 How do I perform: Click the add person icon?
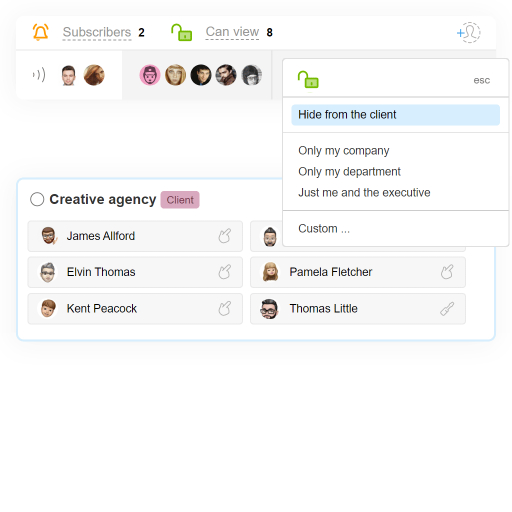point(468,33)
